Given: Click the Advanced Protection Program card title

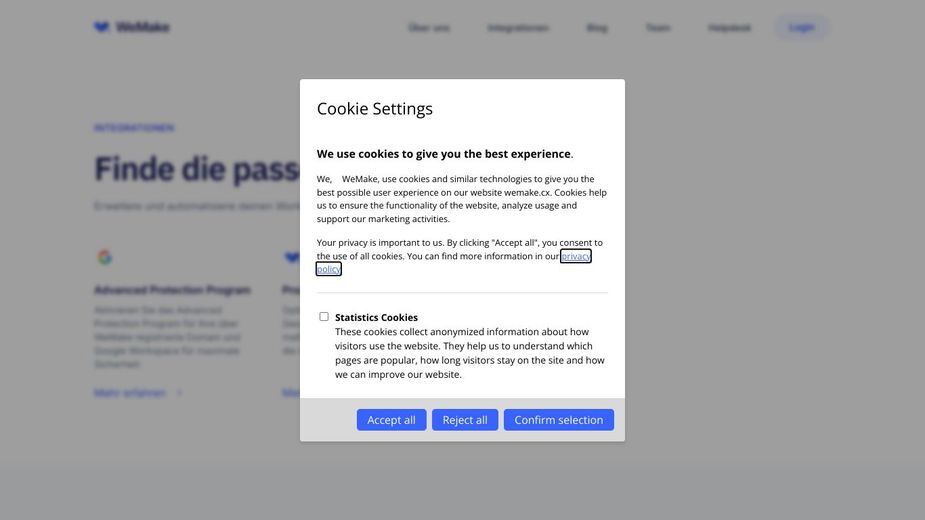Looking at the screenshot, I should tap(172, 290).
